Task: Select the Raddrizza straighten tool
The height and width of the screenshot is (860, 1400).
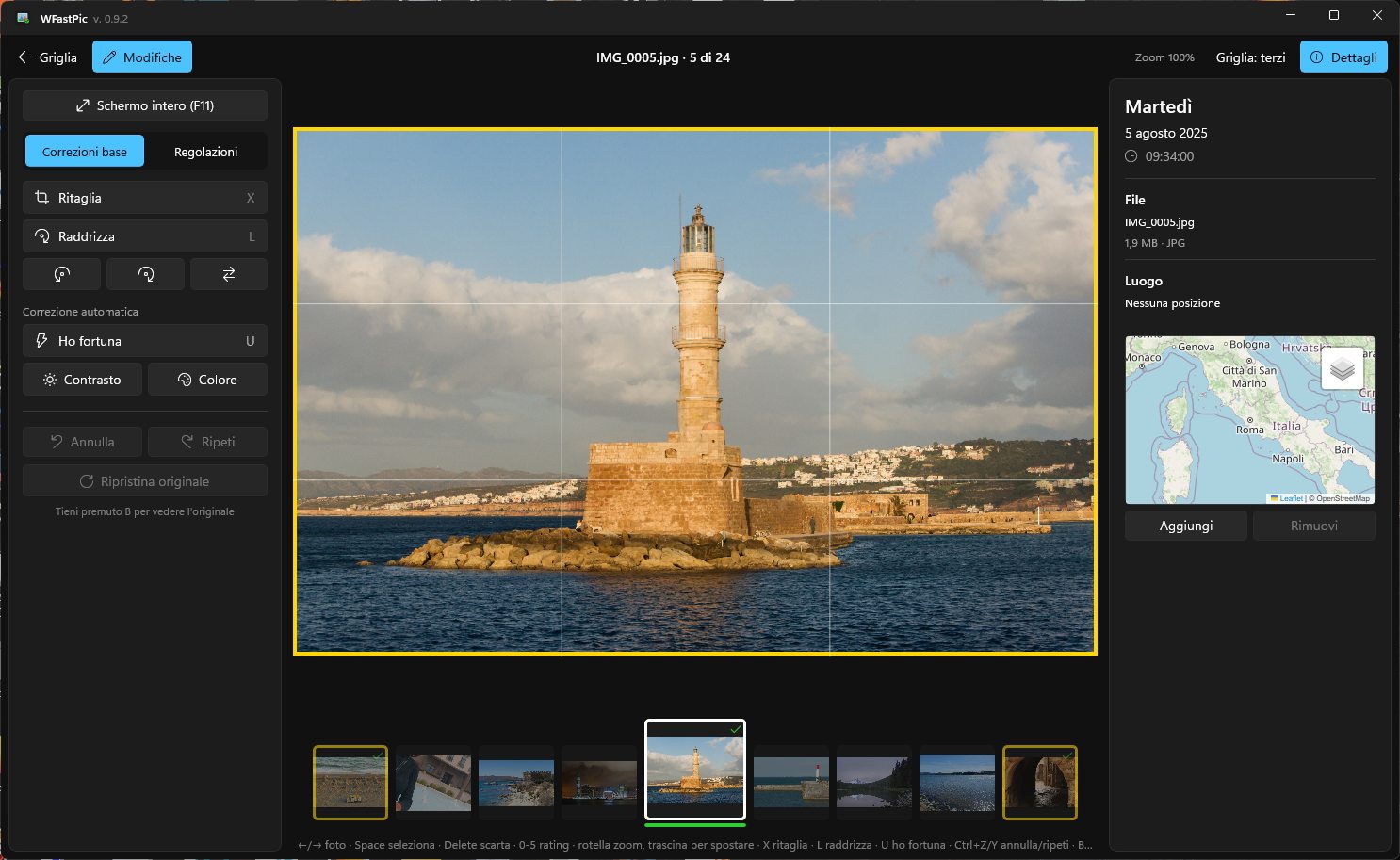Action: click(145, 236)
